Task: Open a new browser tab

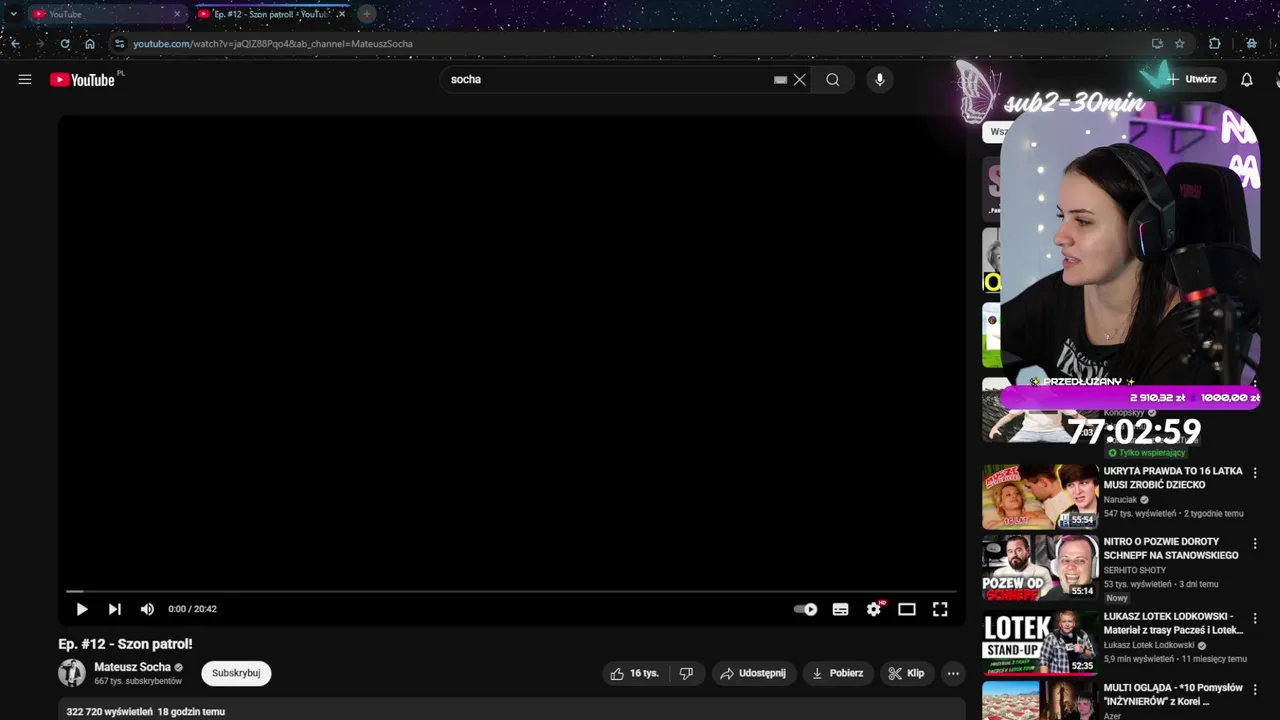Action: click(x=367, y=14)
